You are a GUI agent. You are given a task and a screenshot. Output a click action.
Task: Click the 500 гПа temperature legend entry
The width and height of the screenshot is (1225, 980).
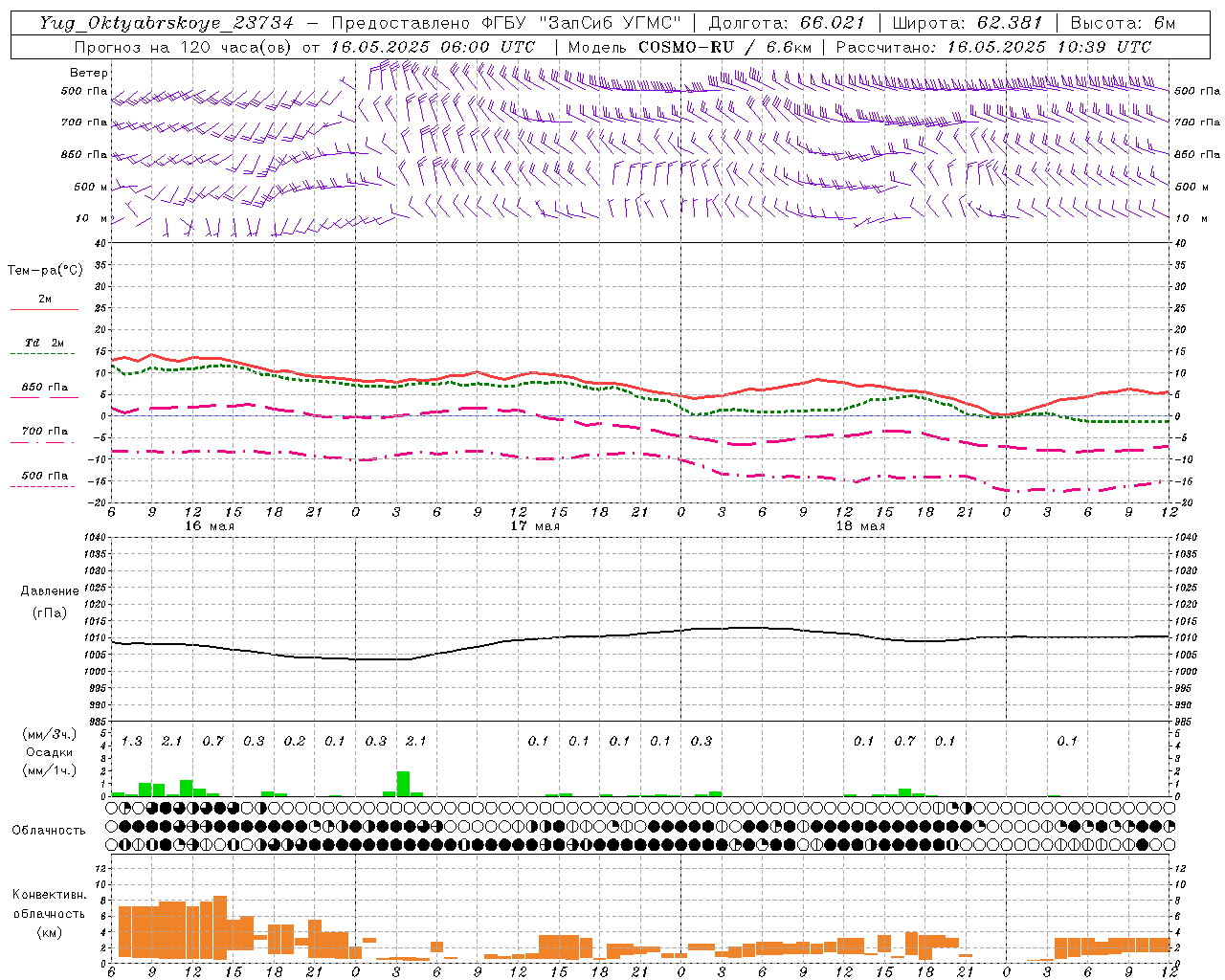coord(44,475)
